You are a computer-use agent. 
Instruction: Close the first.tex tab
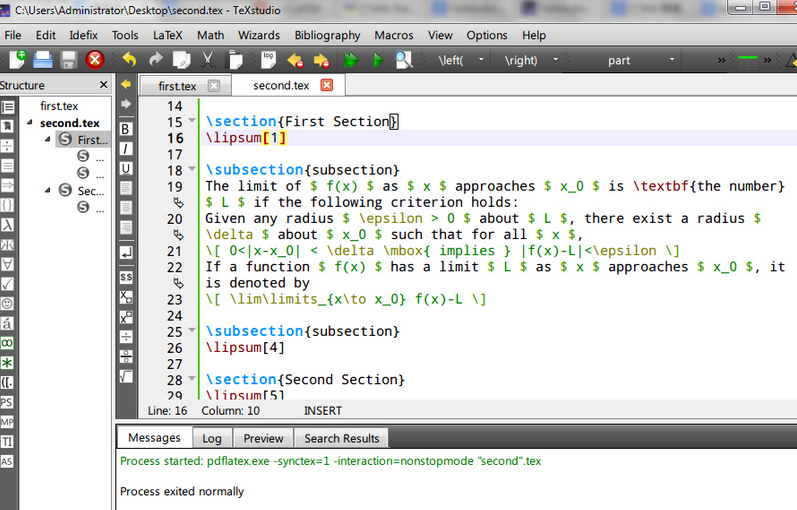(214, 85)
